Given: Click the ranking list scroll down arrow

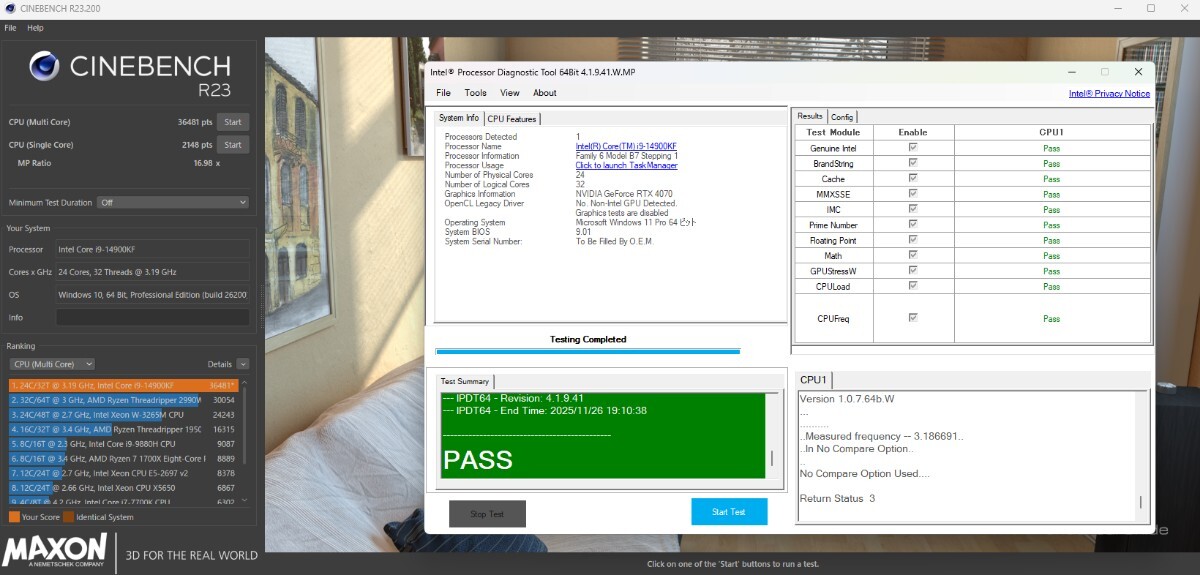Looking at the screenshot, I should point(243,500).
